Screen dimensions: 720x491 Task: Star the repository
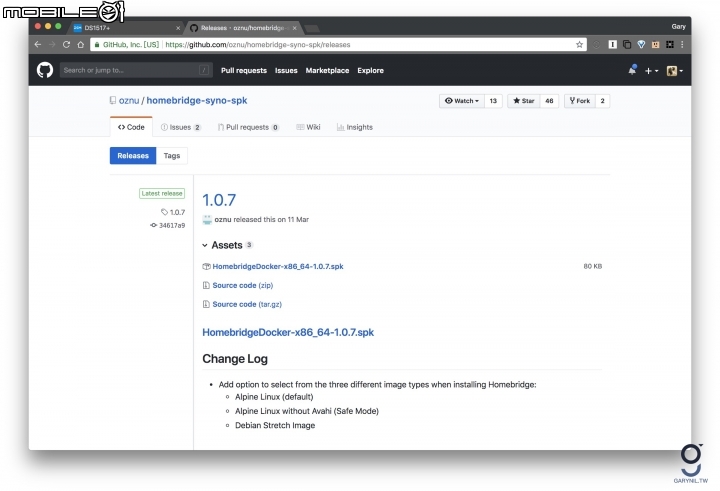pyautogui.click(x=523, y=101)
